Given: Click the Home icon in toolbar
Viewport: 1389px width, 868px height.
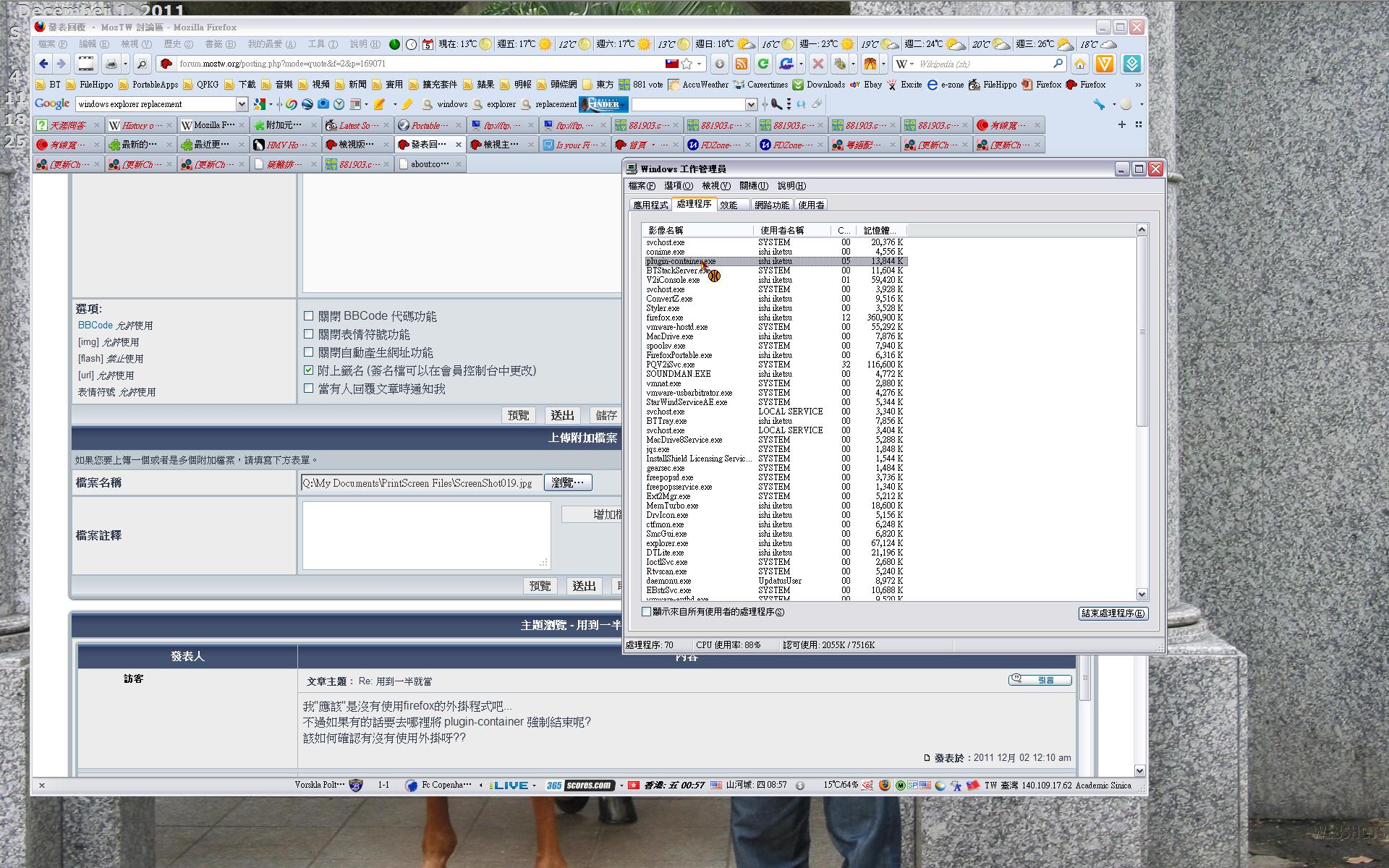Looking at the screenshot, I should pyautogui.click(x=1080, y=64).
